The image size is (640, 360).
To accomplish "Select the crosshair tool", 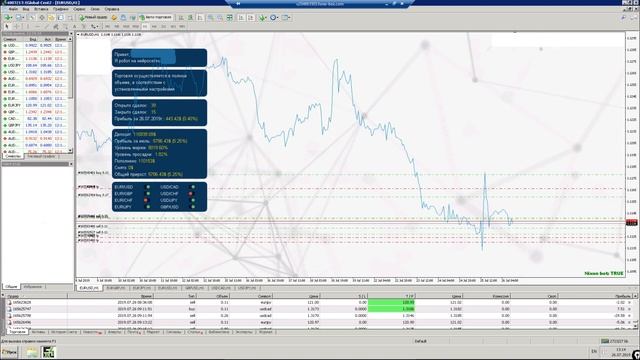I will point(16,26).
